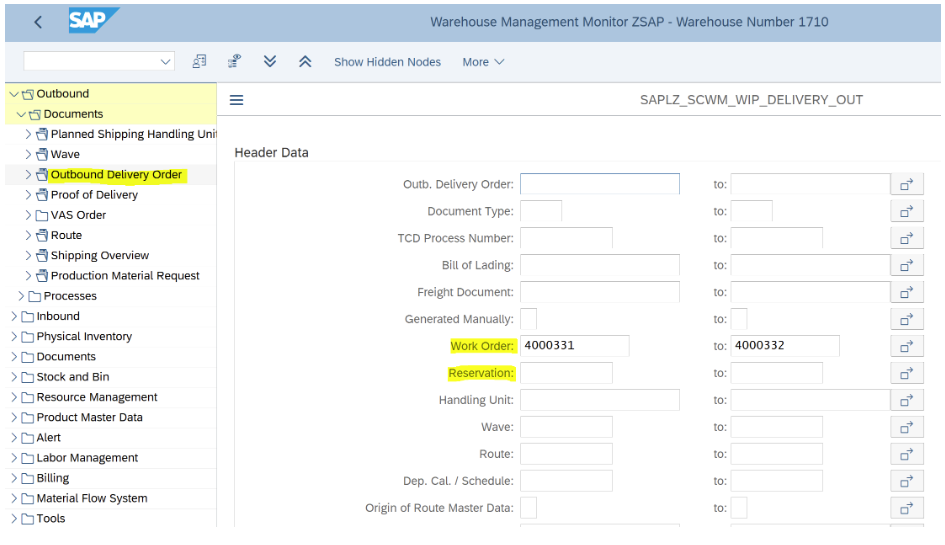Open multiple selection for Wave
The width and height of the screenshot is (945, 545).
point(907,427)
